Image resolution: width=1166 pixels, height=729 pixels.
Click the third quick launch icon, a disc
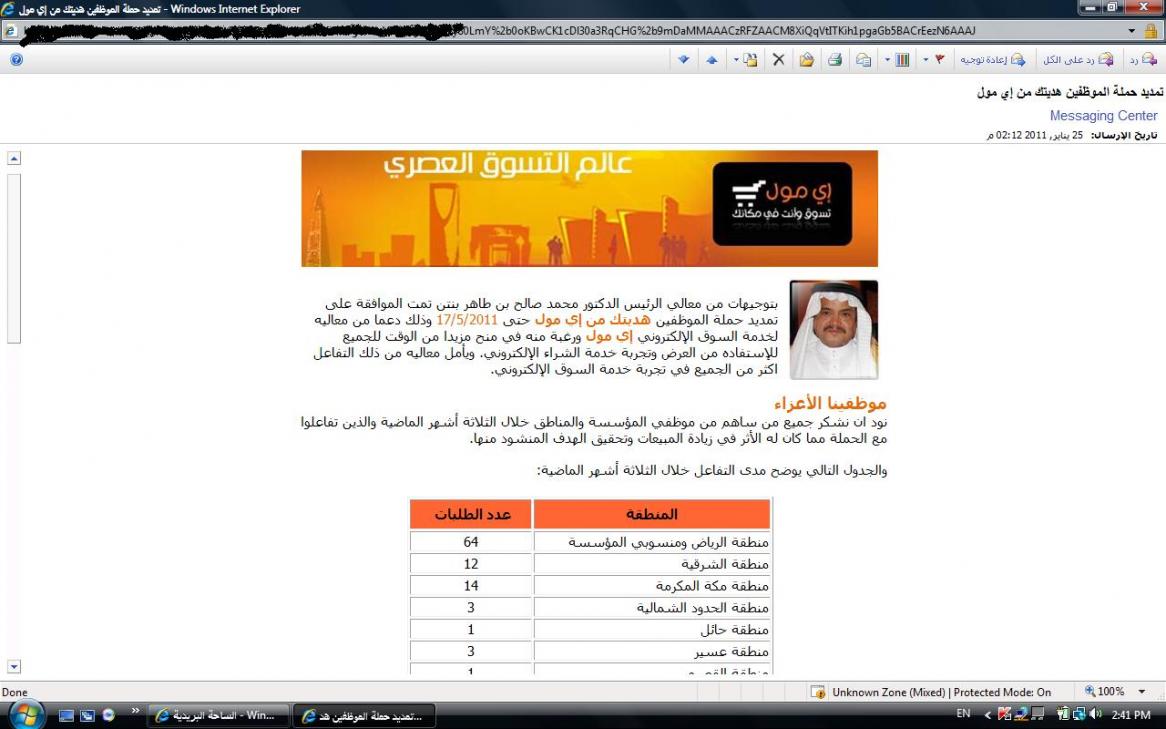[109, 715]
